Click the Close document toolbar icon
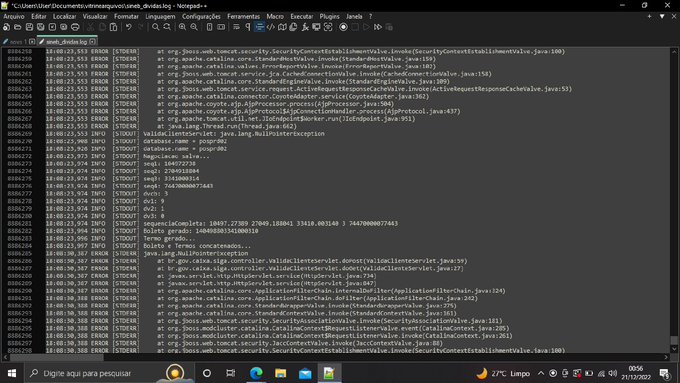Image resolution: width=680 pixels, height=383 pixels. (x=52, y=27)
